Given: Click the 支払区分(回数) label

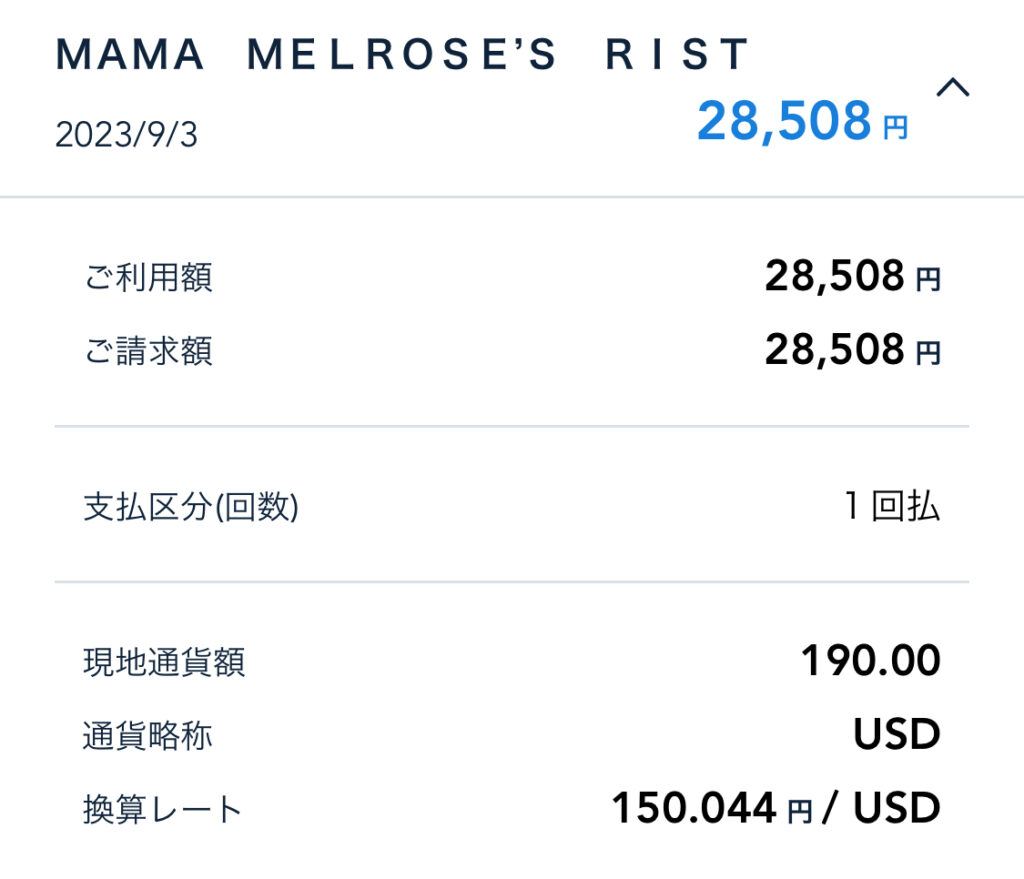Looking at the screenshot, I should [191, 508].
